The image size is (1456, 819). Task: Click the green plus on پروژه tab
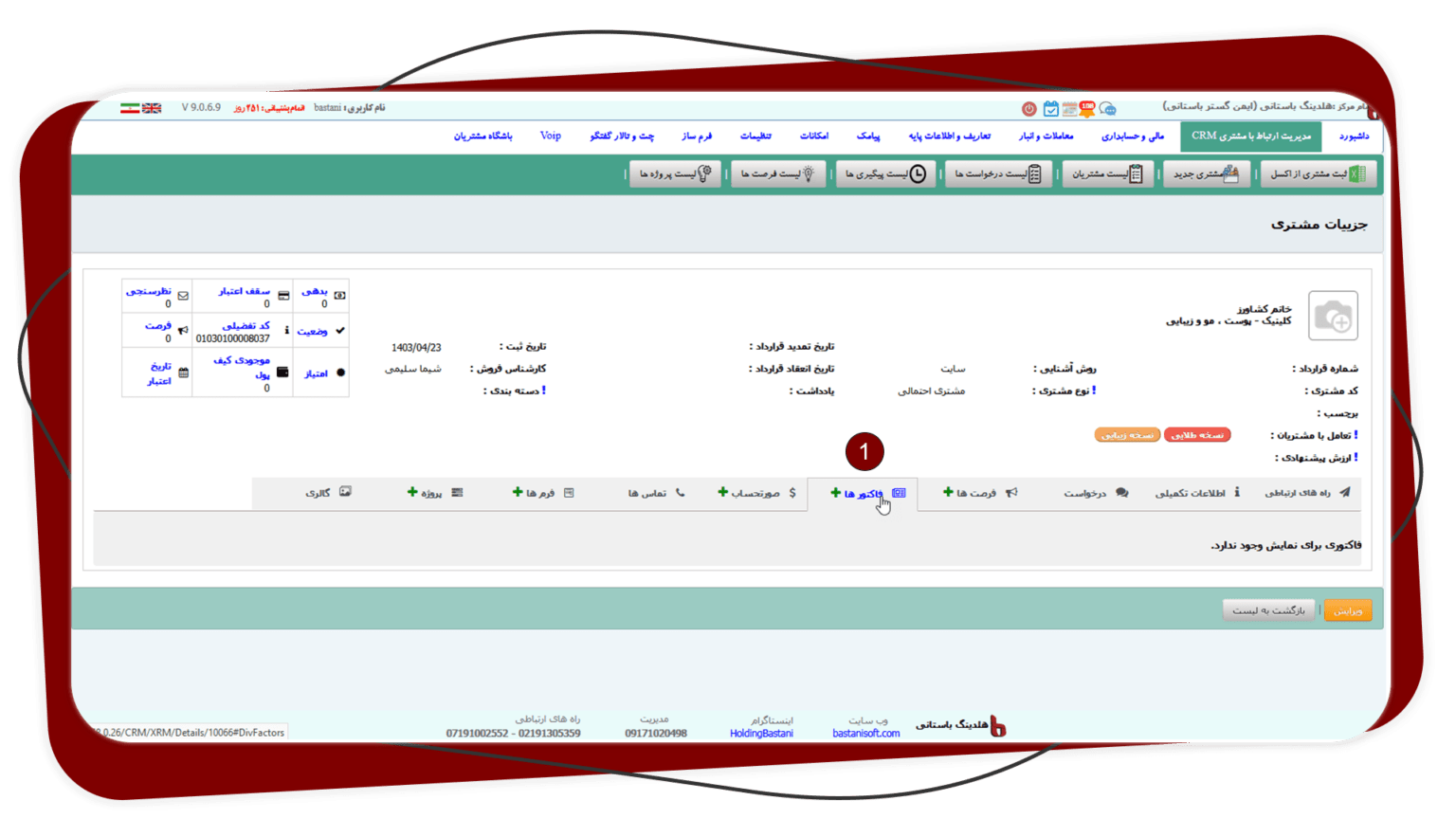tap(412, 492)
